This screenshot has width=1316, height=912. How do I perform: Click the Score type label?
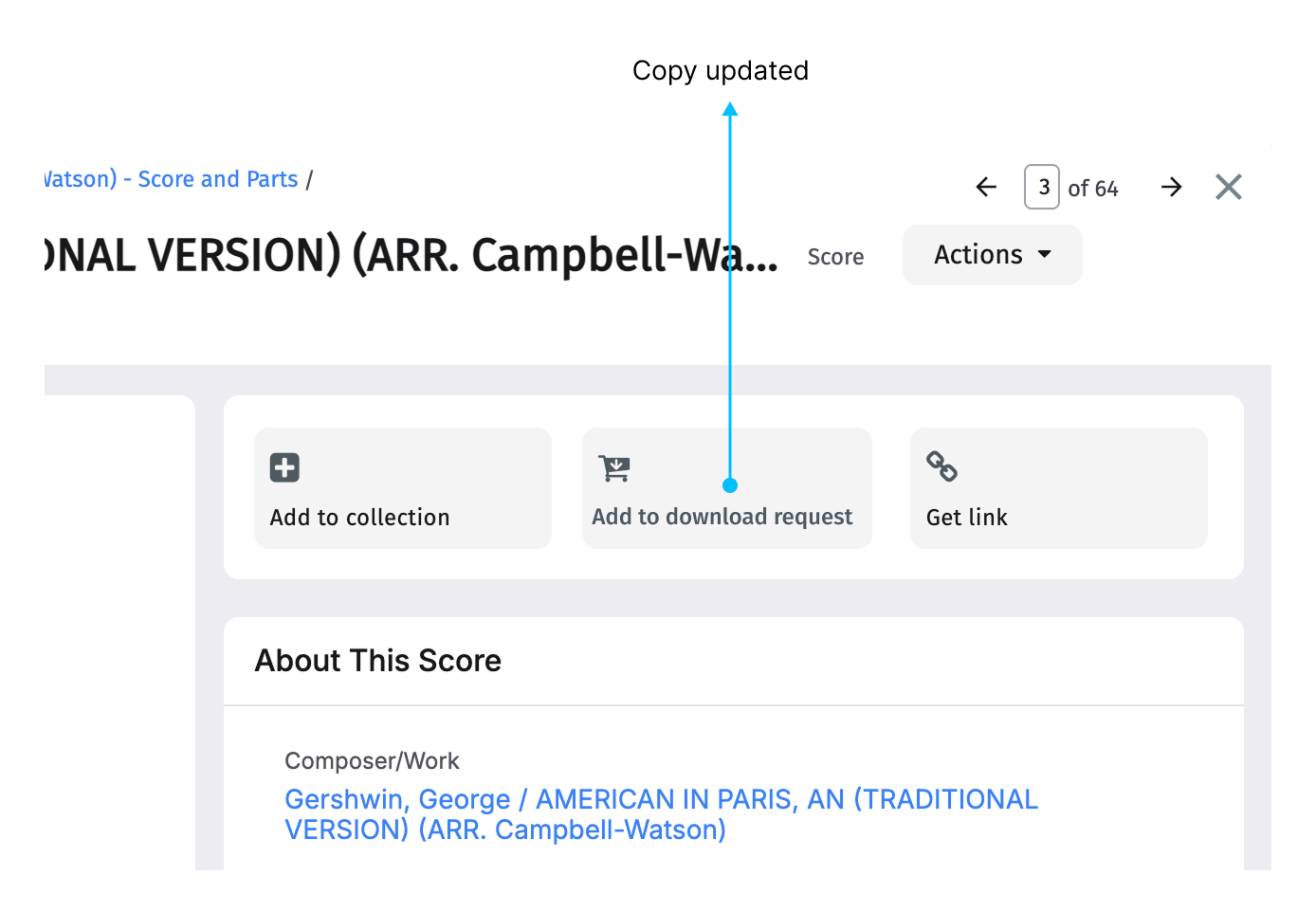pyautogui.click(x=835, y=257)
